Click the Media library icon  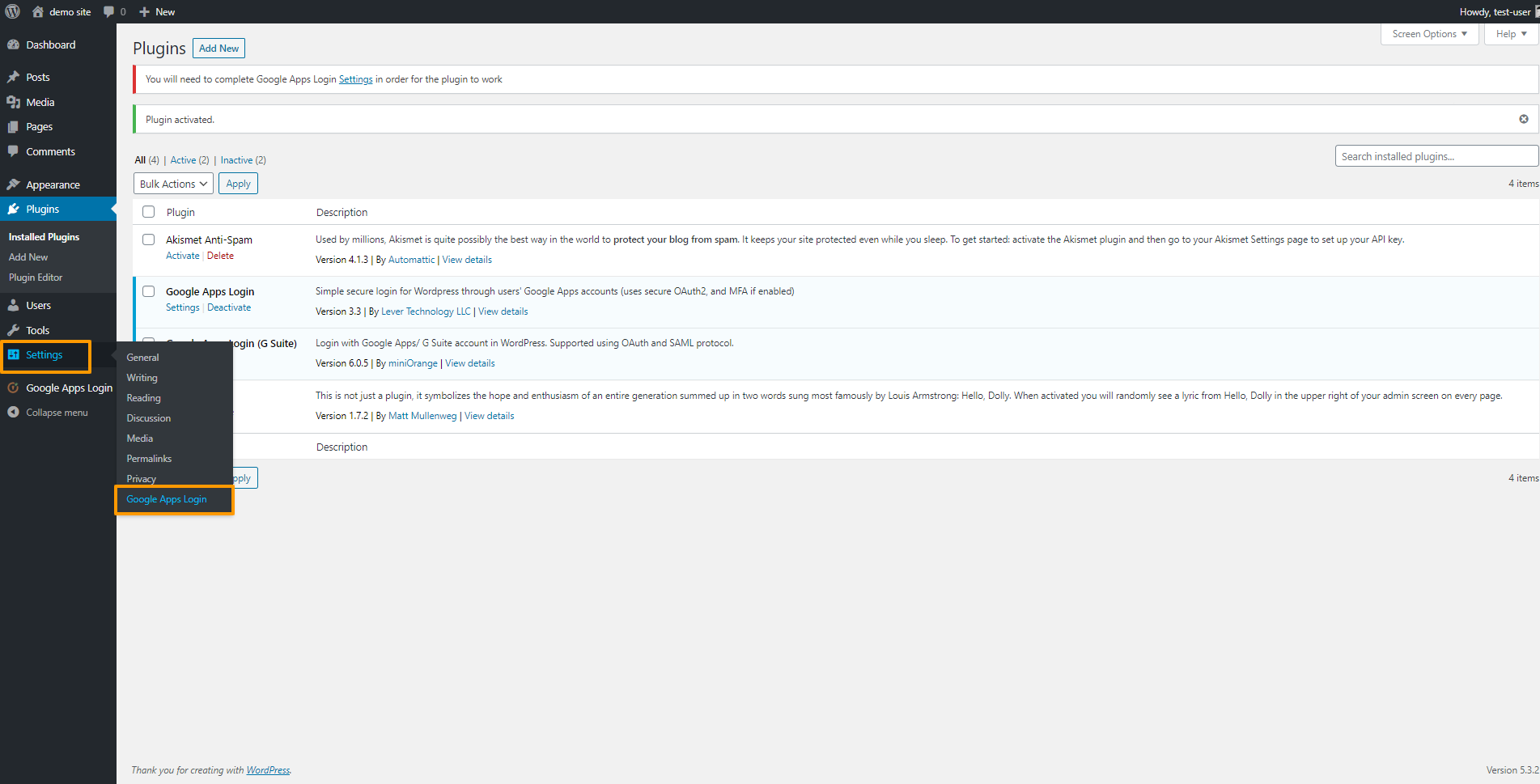13,102
